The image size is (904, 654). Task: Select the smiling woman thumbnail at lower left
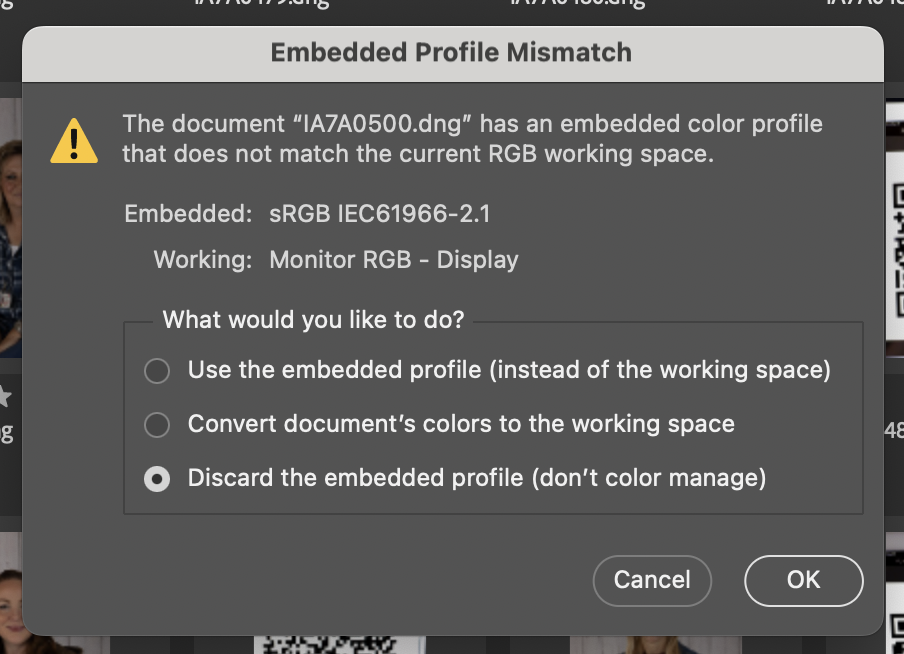(12, 594)
